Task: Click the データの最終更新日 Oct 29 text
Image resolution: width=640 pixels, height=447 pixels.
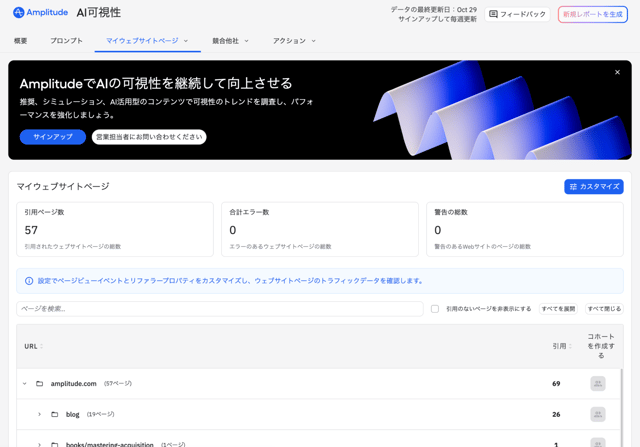Action: (433, 9)
